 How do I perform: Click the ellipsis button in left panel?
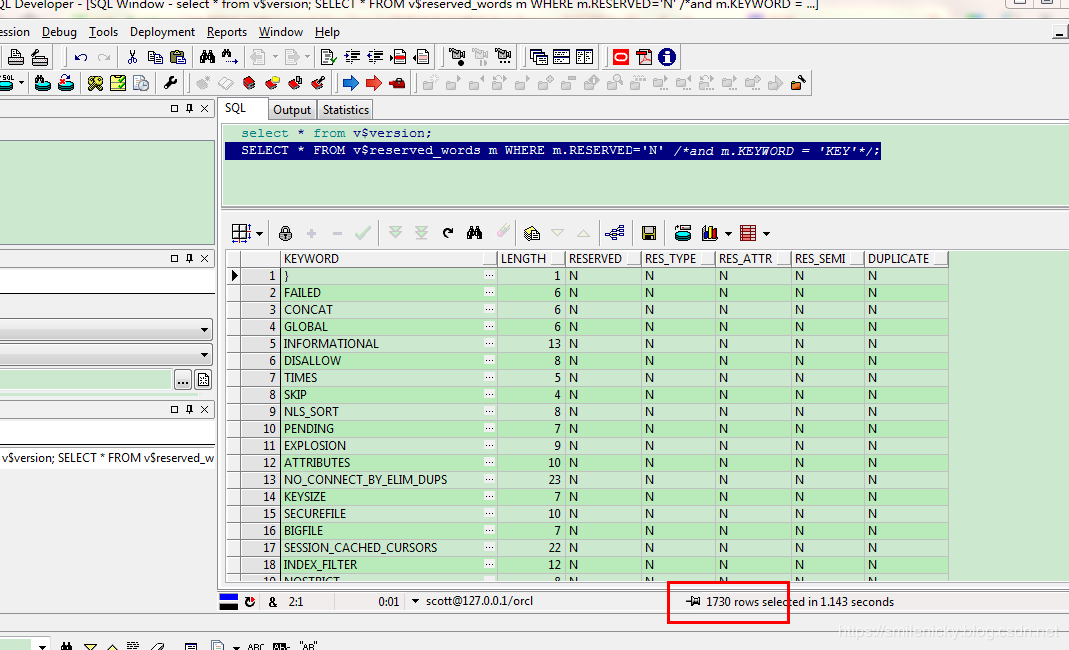coord(182,381)
